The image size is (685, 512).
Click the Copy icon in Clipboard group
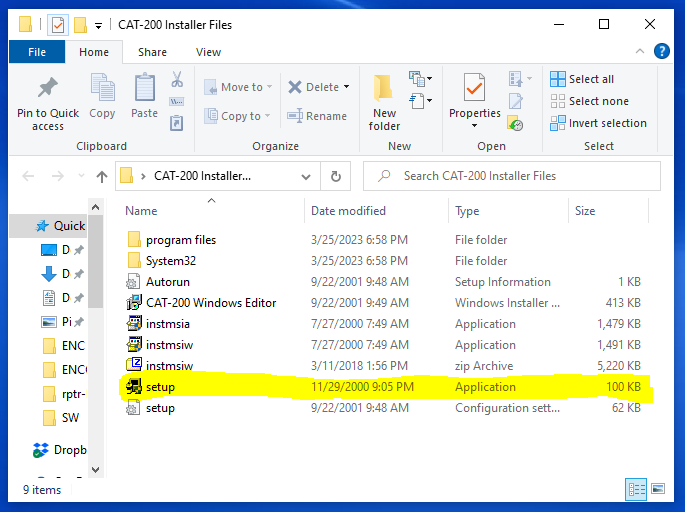102,87
